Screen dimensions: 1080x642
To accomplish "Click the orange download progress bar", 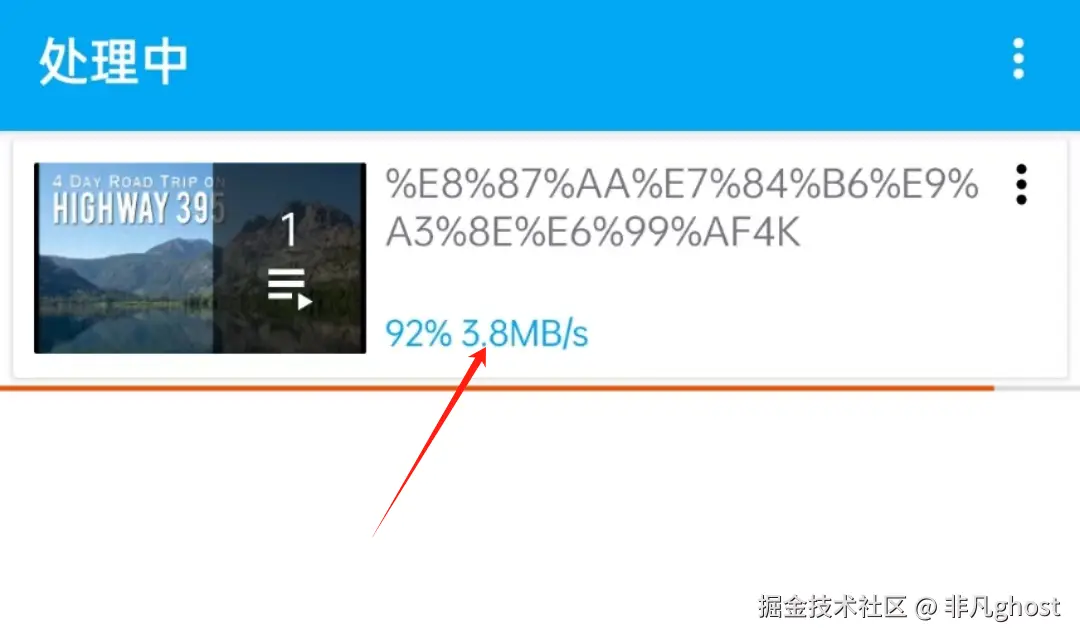I will pos(497,389).
